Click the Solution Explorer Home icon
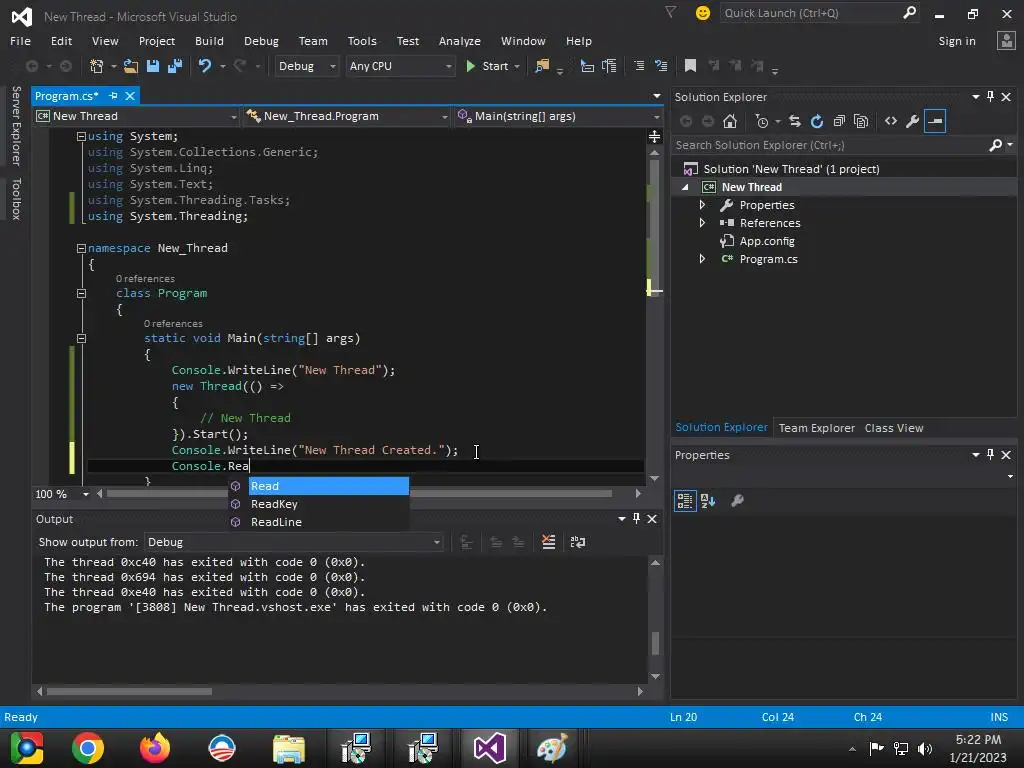The image size is (1024, 768). tap(730, 121)
